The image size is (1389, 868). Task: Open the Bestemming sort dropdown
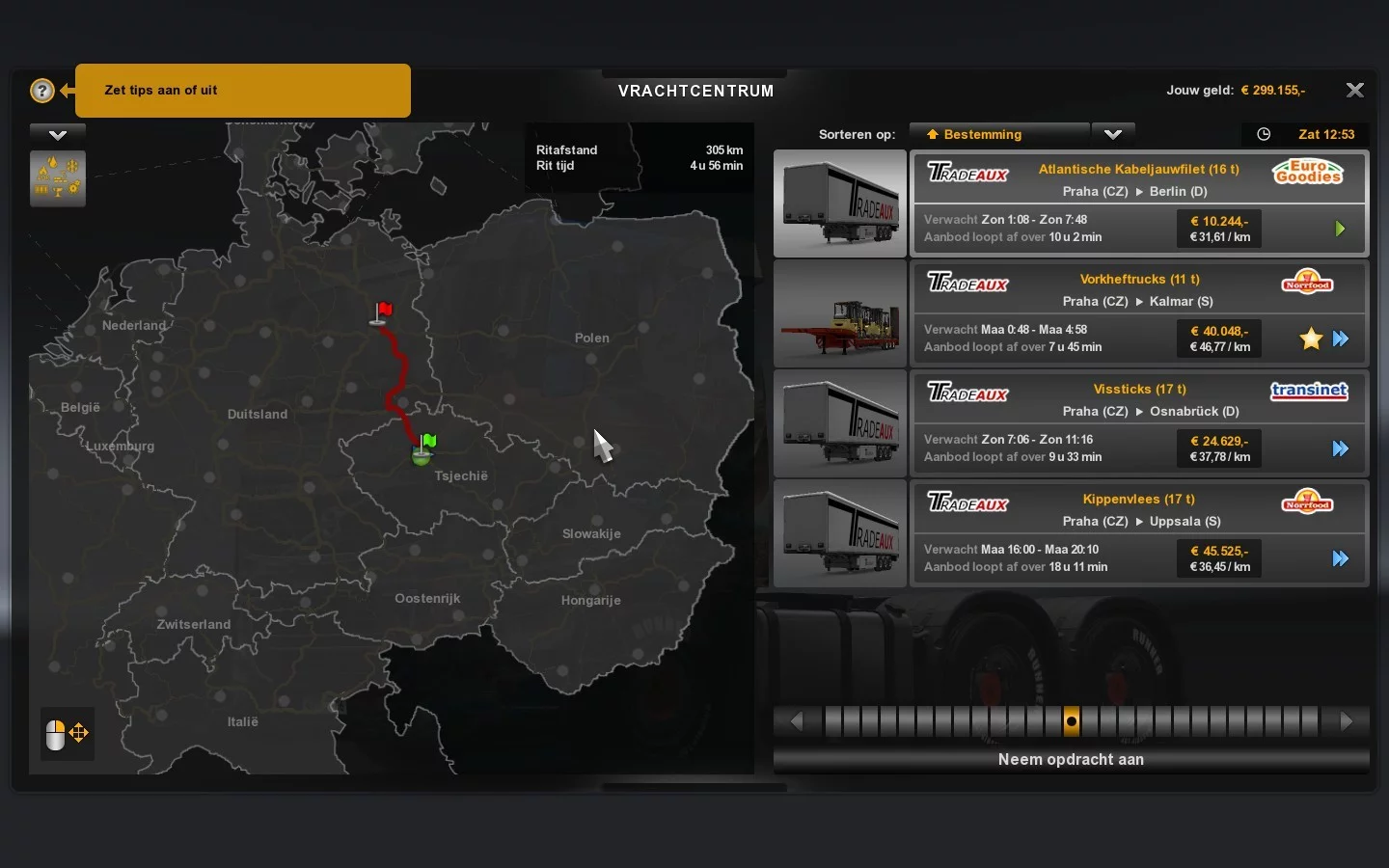point(999,134)
